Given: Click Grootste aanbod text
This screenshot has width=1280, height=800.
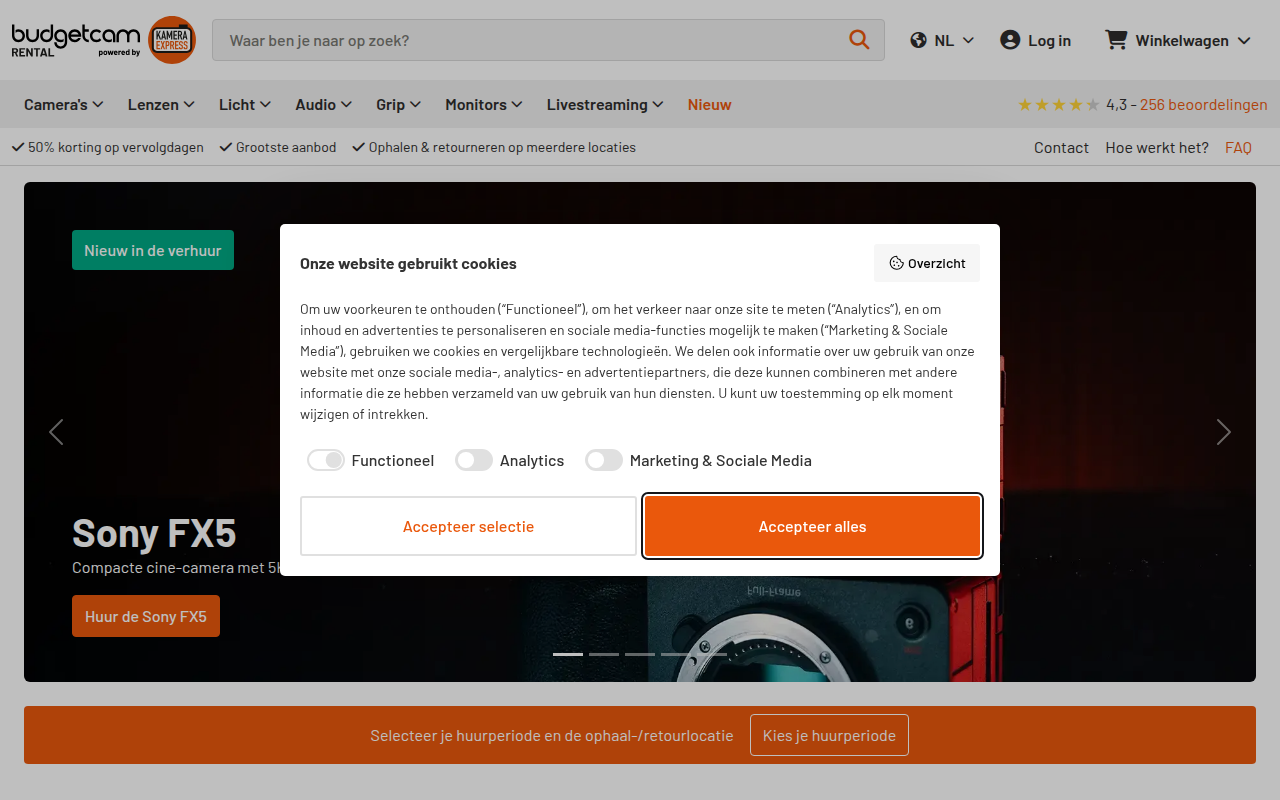Looking at the screenshot, I should pyautogui.click(x=286, y=147).
